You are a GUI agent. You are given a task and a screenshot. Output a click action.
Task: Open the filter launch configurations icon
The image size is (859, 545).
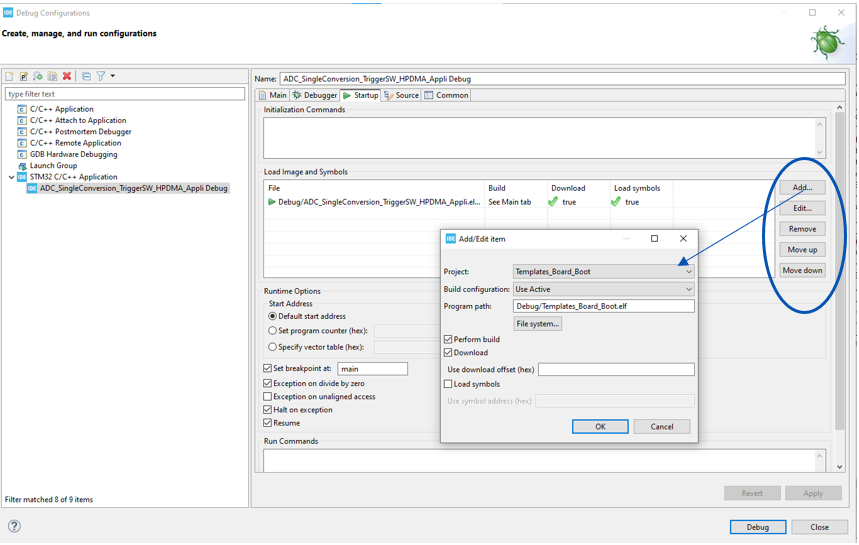[x=101, y=76]
